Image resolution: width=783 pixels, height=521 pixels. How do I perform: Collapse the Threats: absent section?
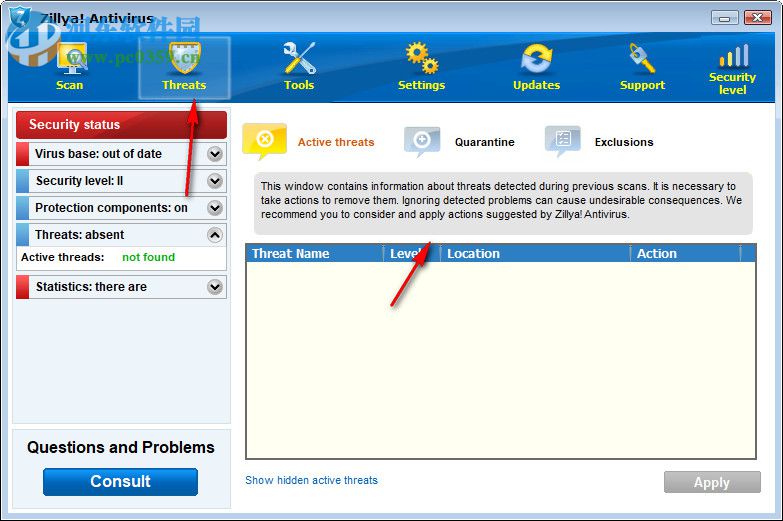tap(215, 235)
